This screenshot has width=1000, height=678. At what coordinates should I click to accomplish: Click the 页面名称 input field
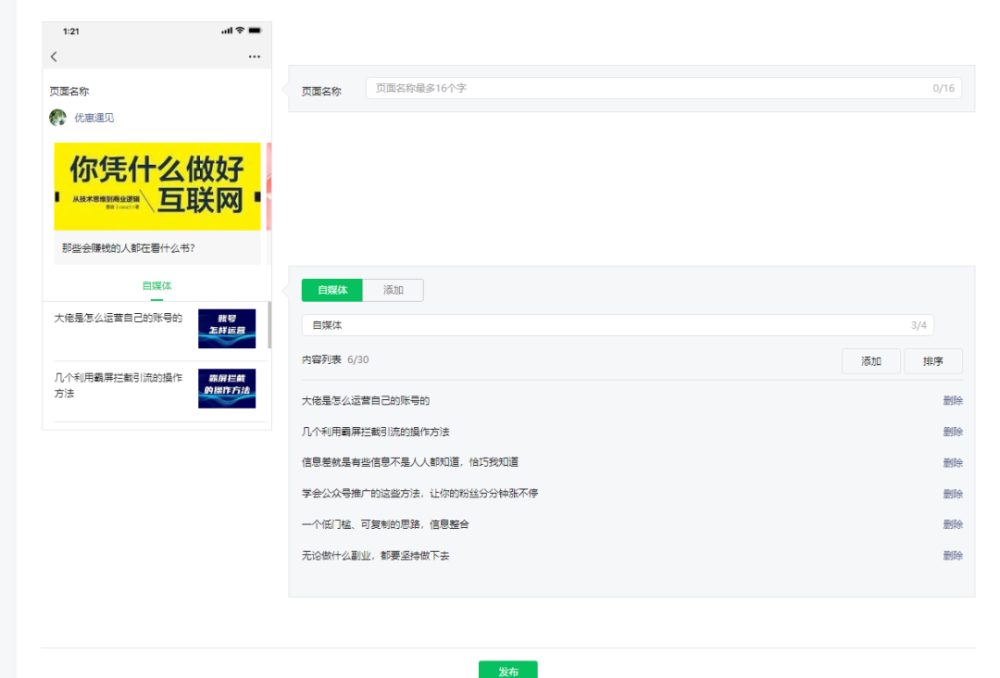(x=664, y=88)
